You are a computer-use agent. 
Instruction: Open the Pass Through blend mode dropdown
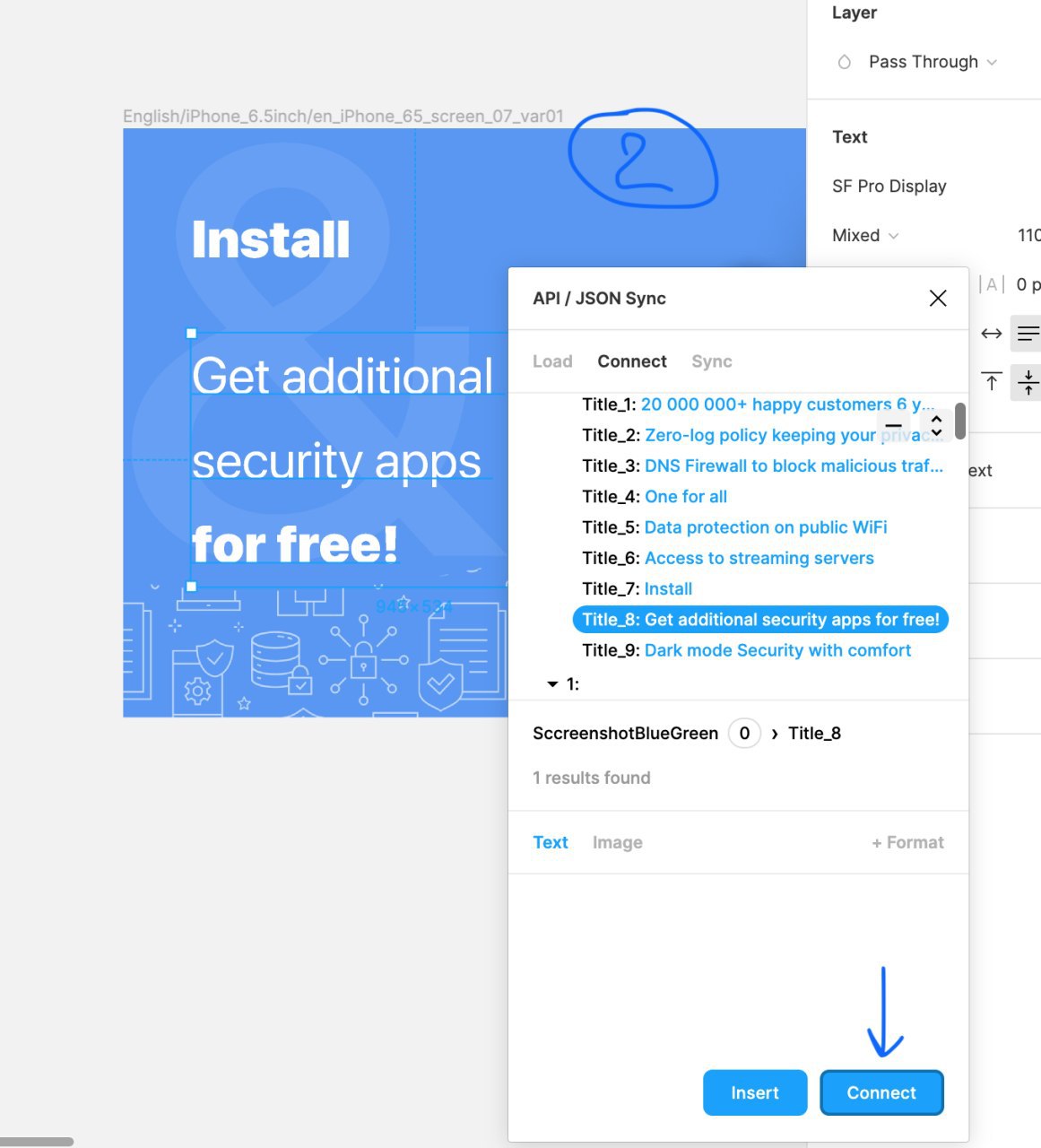point(933,62)
